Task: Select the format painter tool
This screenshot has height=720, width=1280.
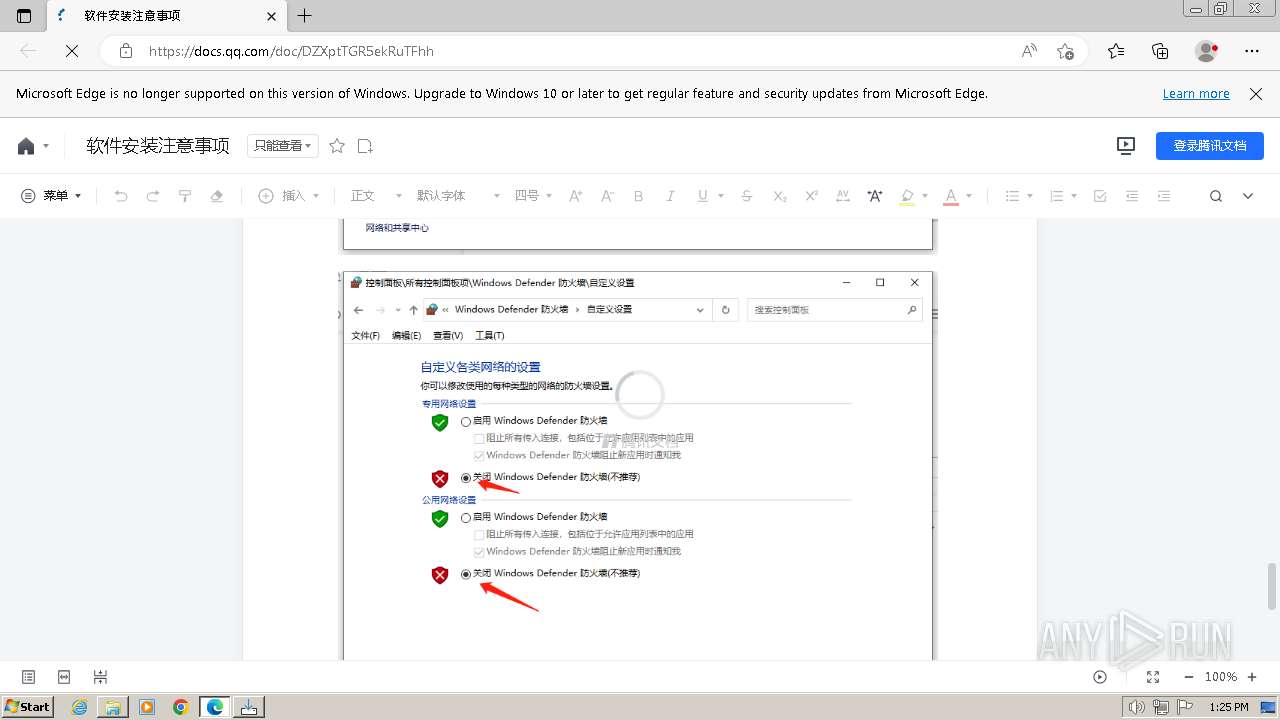Action: click(x=185, y=196)
